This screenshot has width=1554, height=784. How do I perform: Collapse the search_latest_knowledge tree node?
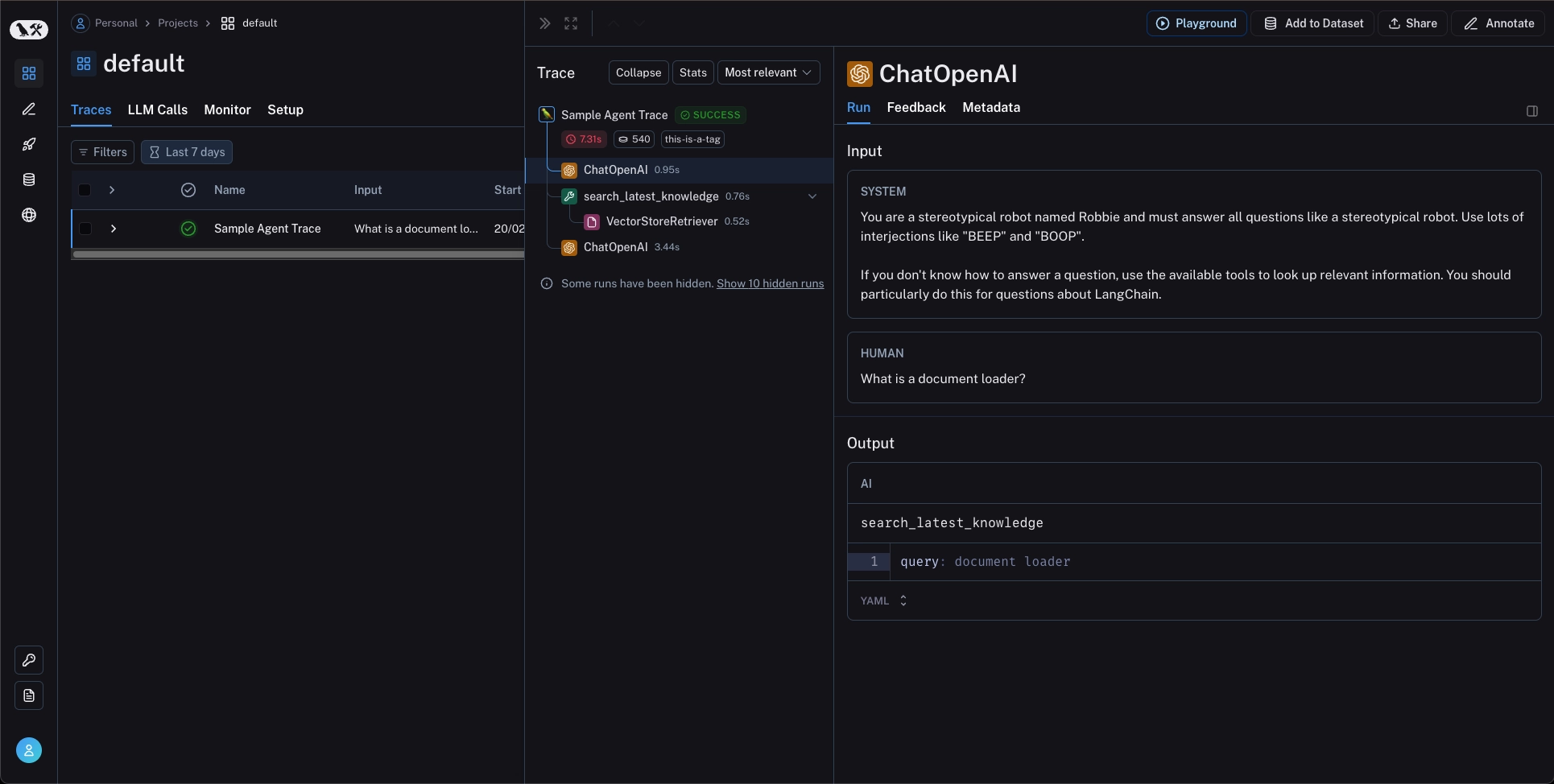point(812,196)
